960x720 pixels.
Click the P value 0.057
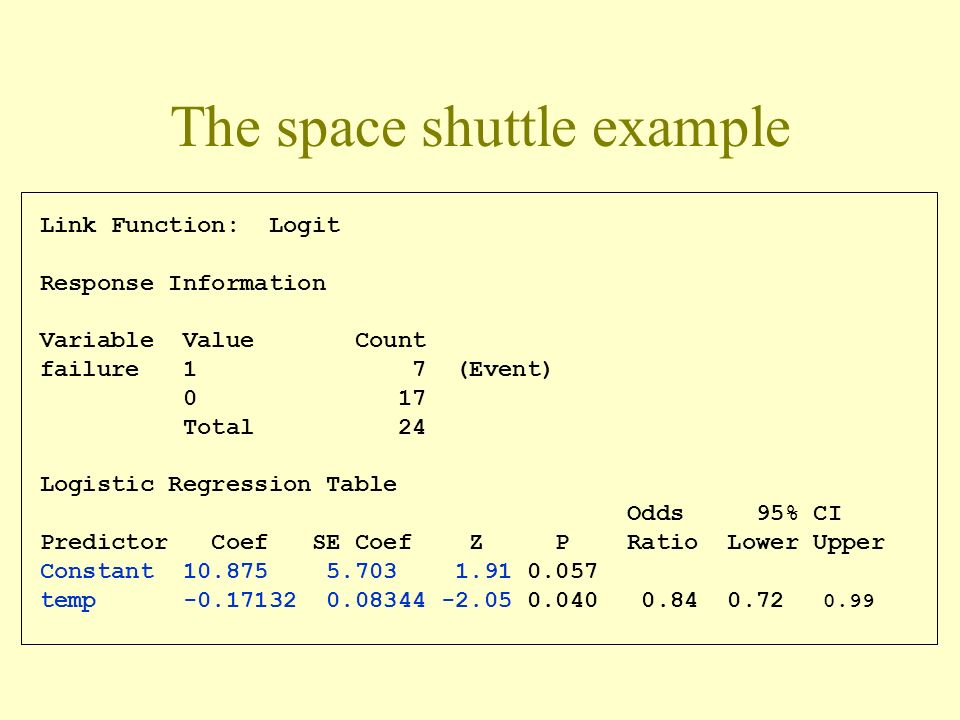tap(562, 571)
